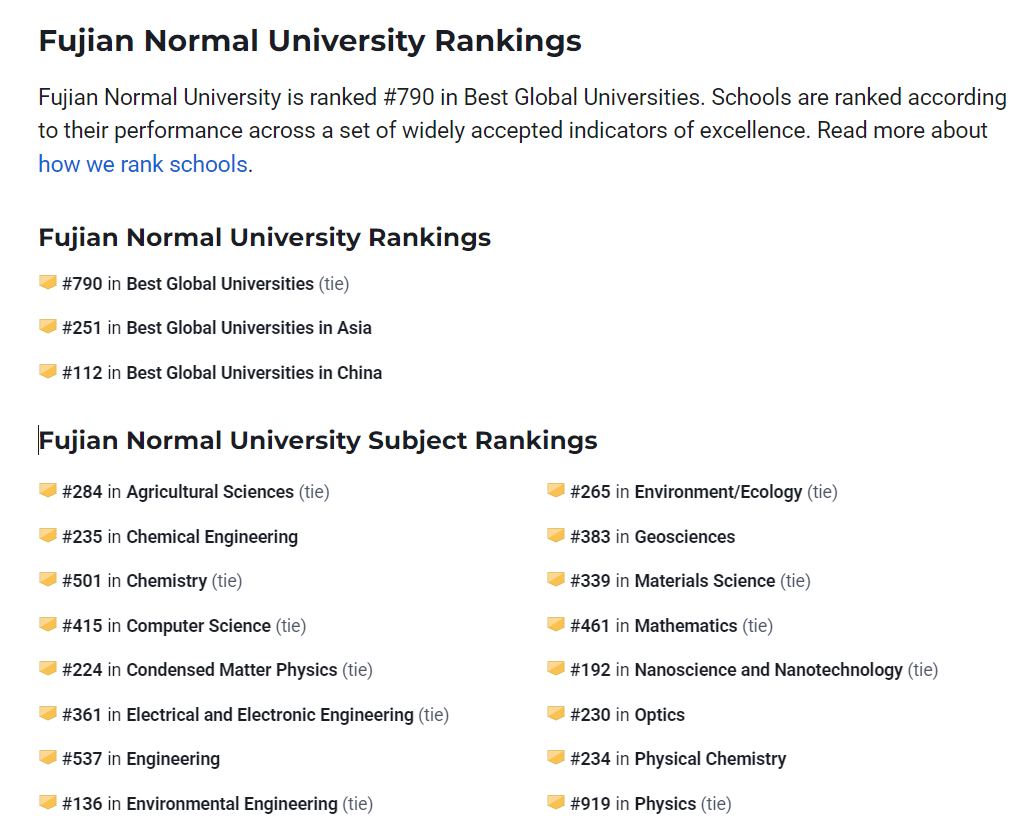1027x834 pixels.
Task: Click the Fujian Normal University Subject Rankings heading
Action: [x=318, y=440]
